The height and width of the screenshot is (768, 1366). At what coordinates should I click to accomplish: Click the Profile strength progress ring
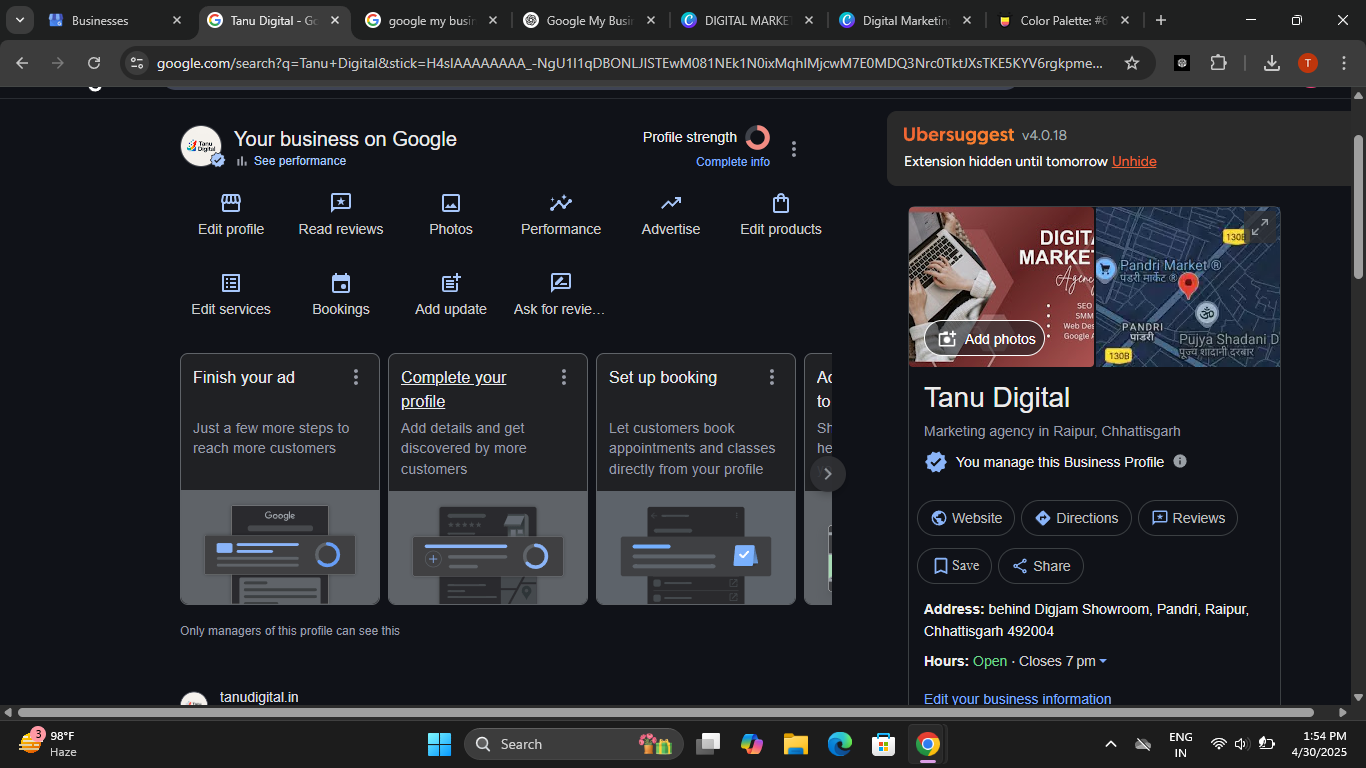(758, 137)
